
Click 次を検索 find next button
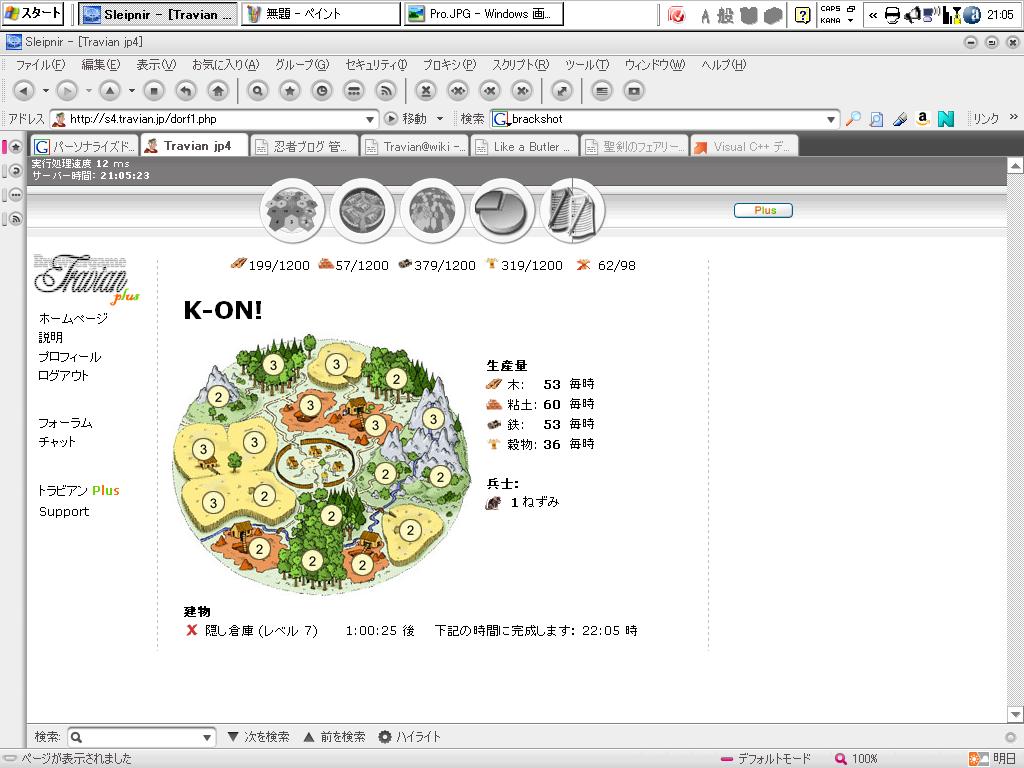pyautogui.click(x=259, y=737)
